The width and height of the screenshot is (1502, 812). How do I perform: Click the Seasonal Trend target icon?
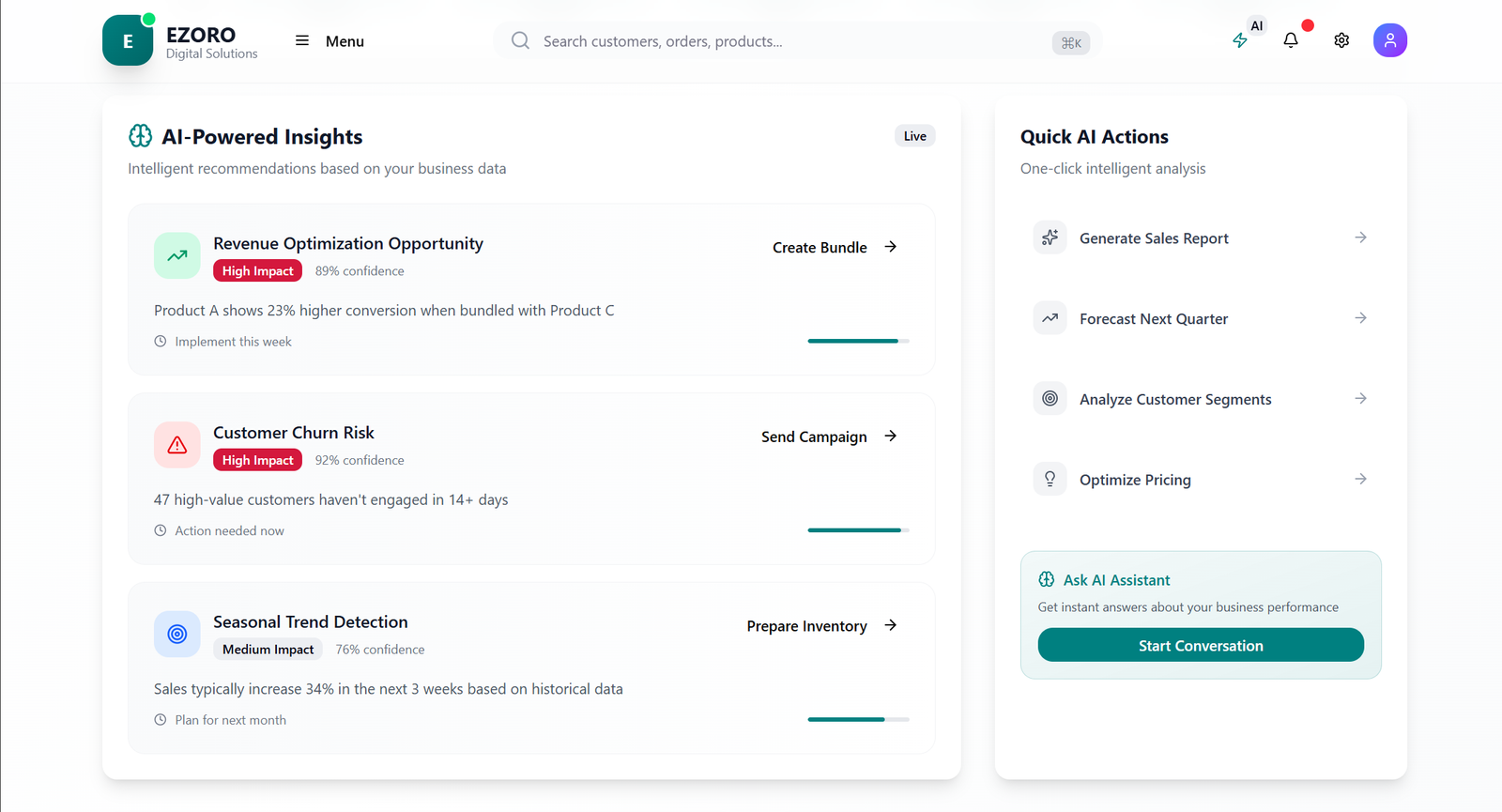click(x=177, y=635)
